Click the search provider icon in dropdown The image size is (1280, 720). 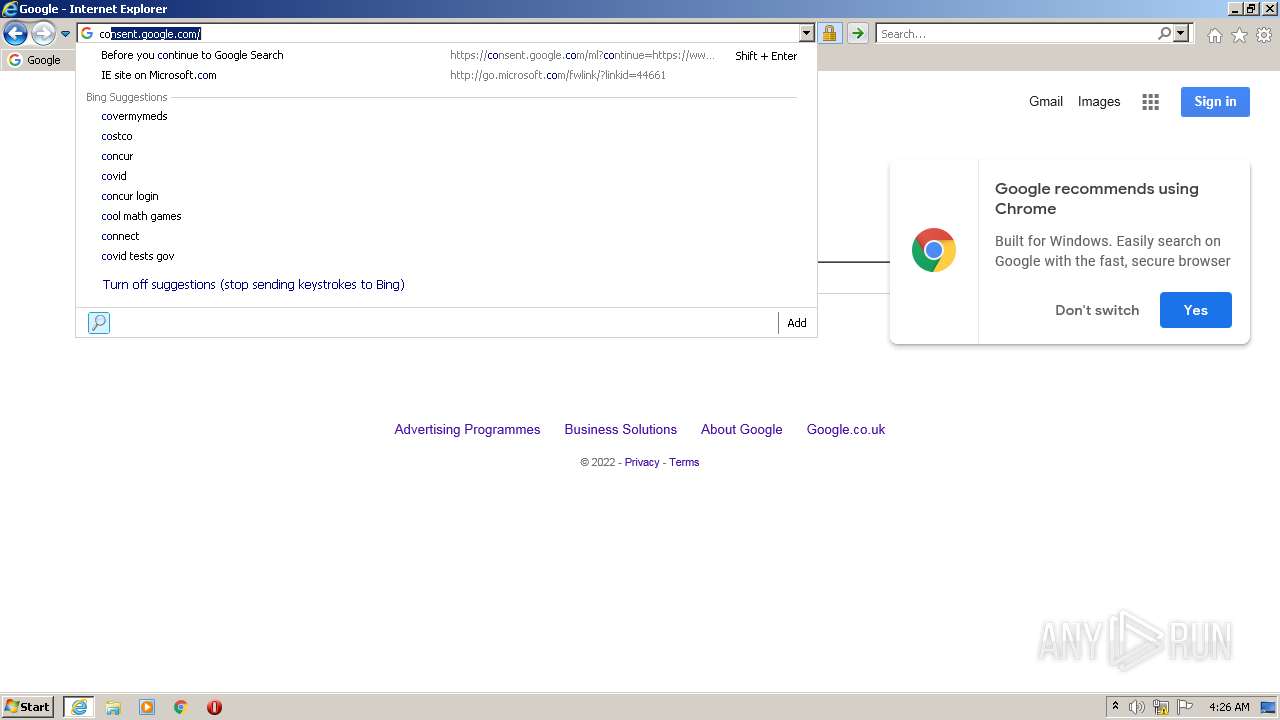coord(99,323)
